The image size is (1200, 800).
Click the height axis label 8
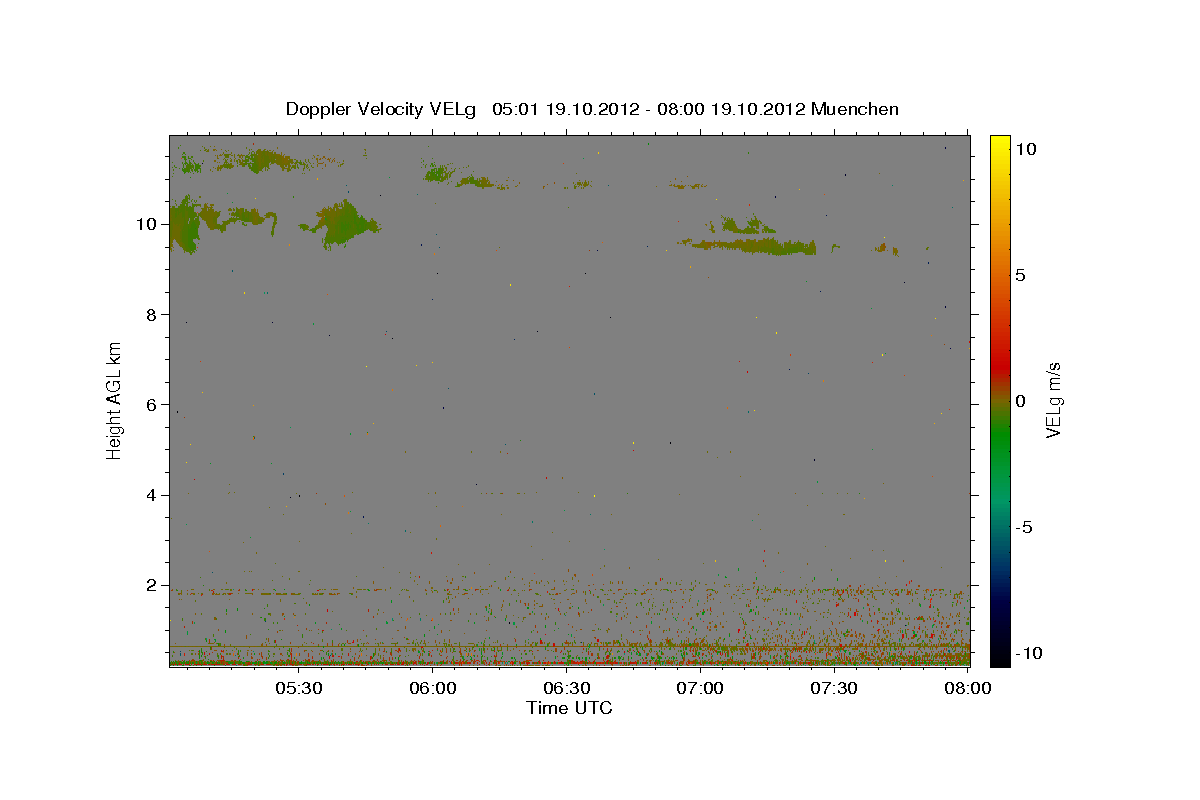[152, 314]
